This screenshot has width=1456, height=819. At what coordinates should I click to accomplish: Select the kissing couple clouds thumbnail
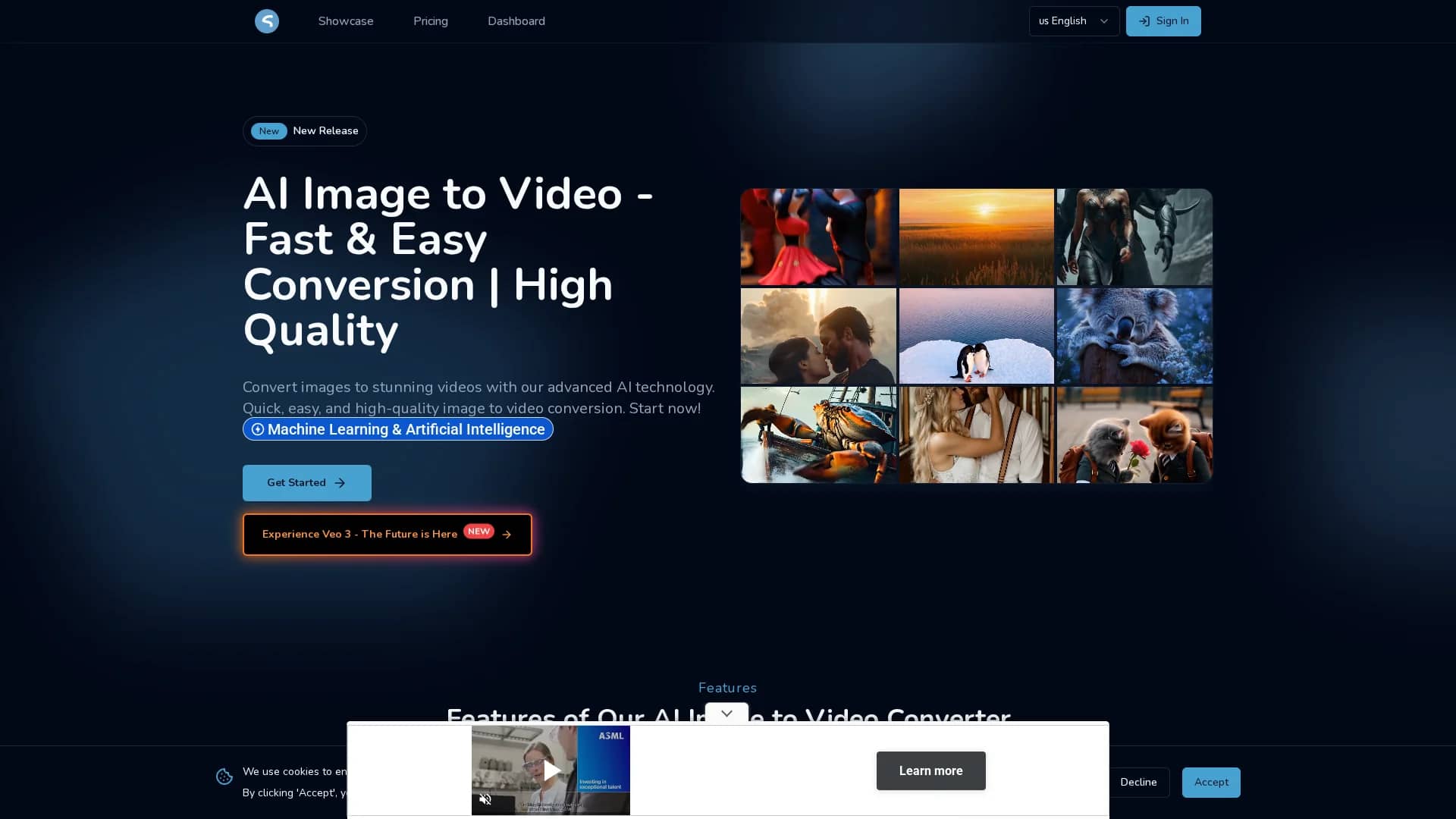click(x=818, y=336)
